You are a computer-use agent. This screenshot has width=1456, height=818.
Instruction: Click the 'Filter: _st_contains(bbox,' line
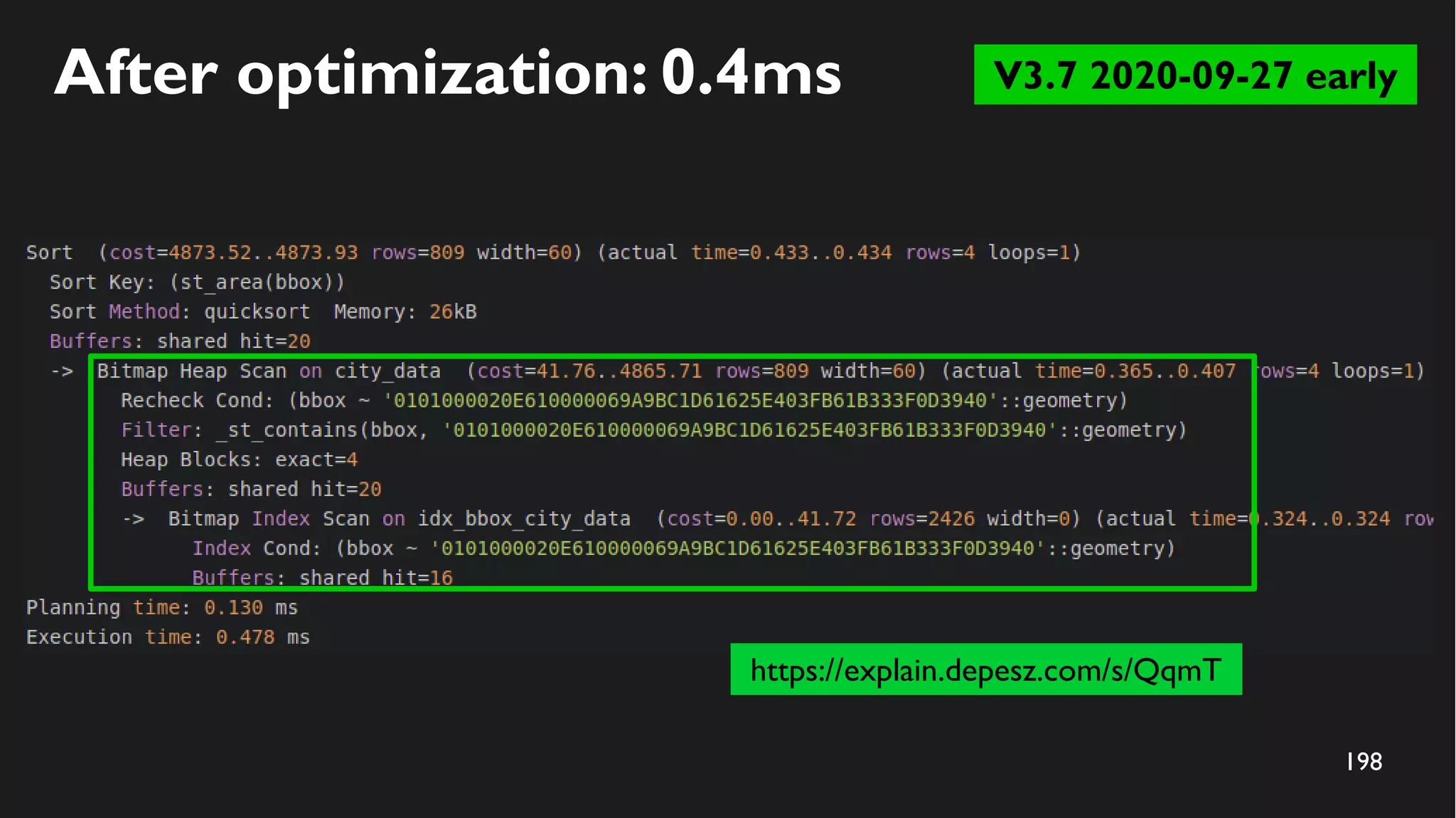coord(654,430)
